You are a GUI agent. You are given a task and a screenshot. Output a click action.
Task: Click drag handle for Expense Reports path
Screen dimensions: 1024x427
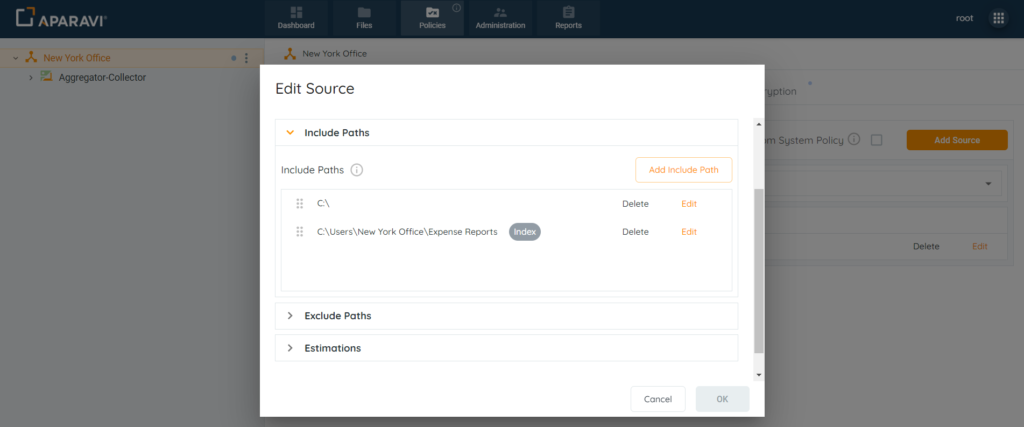pyautogui.click(x=300, y=232)
